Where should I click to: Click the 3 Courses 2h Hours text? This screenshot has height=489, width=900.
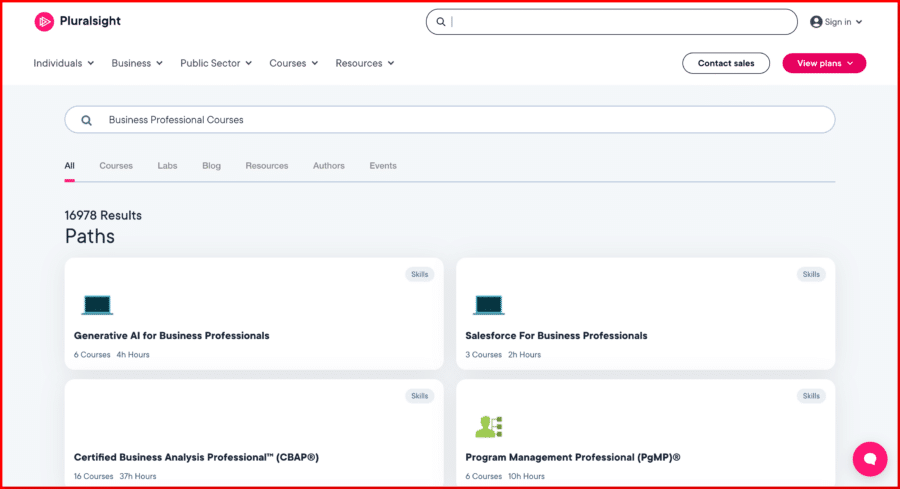tap(503, 355)
